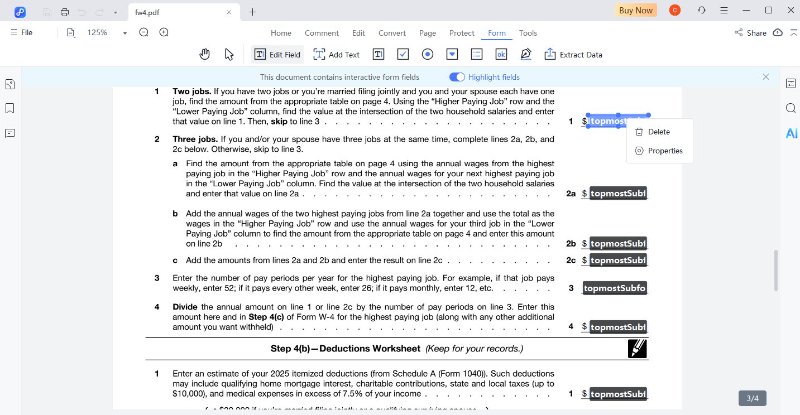
Task: Click the Extract Data button
Action: (573, 55)
